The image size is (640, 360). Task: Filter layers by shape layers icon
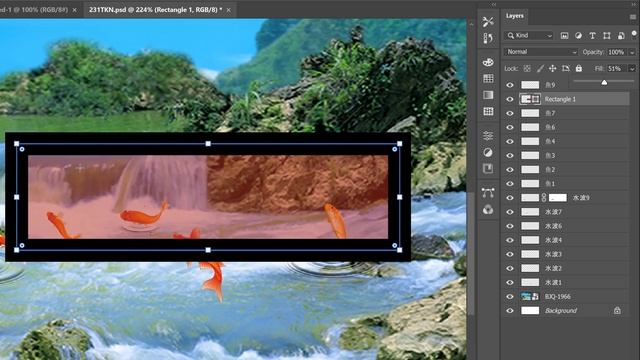(607, 36)
